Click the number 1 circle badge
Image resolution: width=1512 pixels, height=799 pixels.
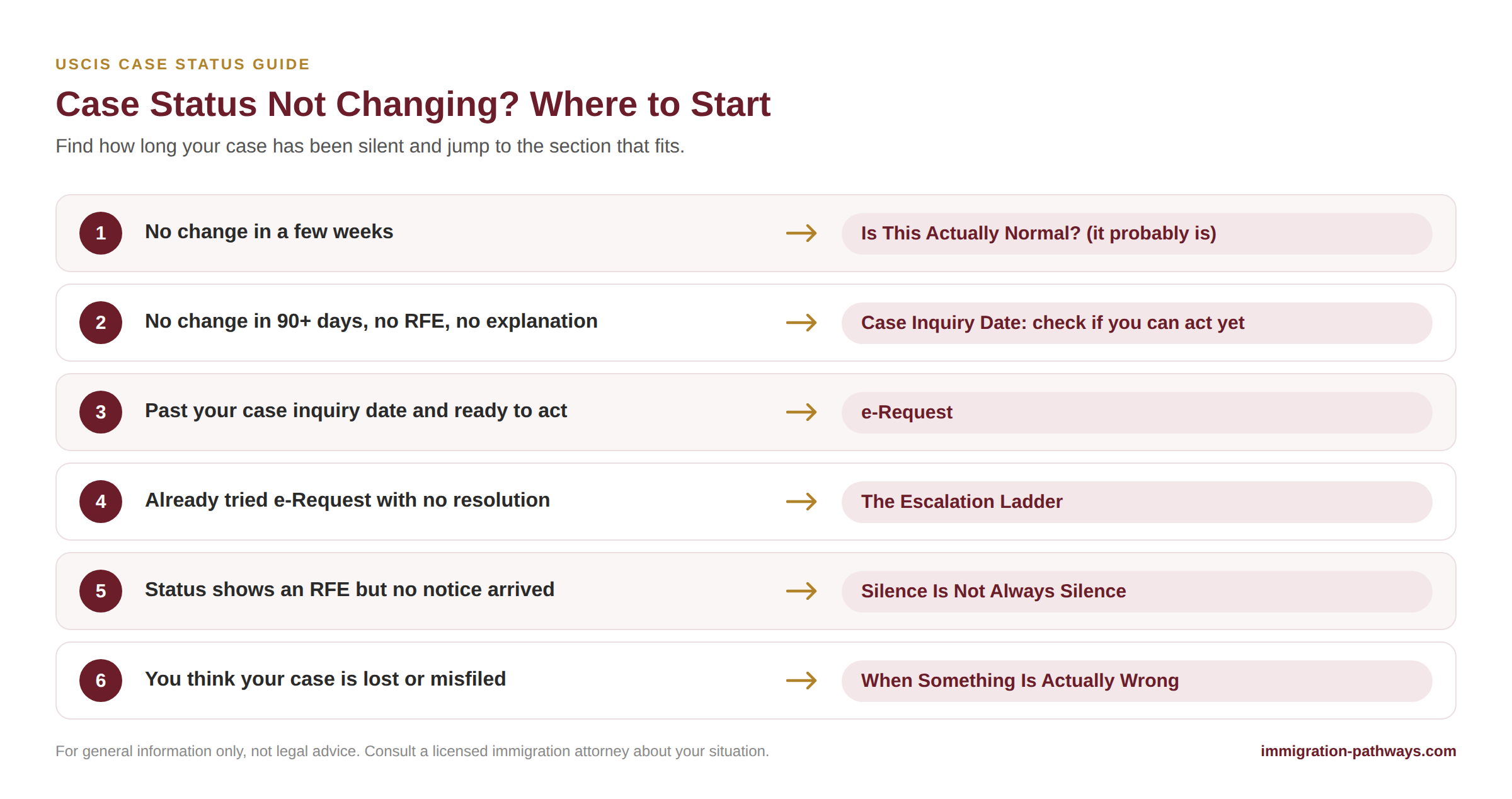[x=101, y=233]
